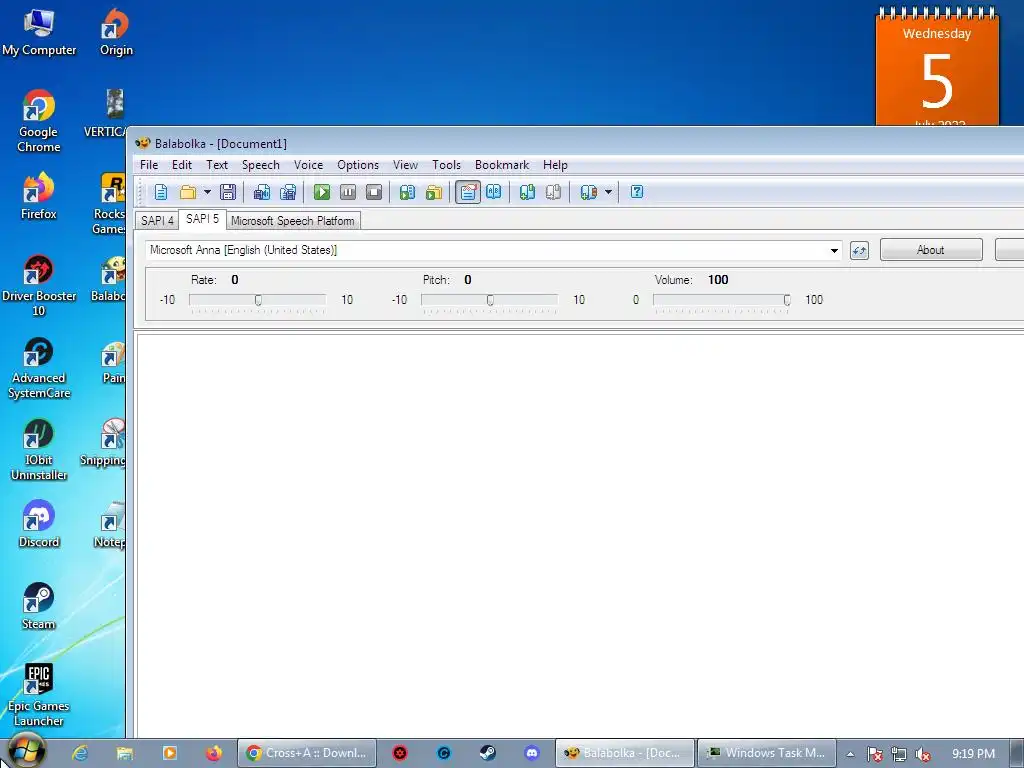Viewport: 1024px width, 768px height.
Task: Select Epic Games Launcher desktop icon
Action: click(39, 696)
